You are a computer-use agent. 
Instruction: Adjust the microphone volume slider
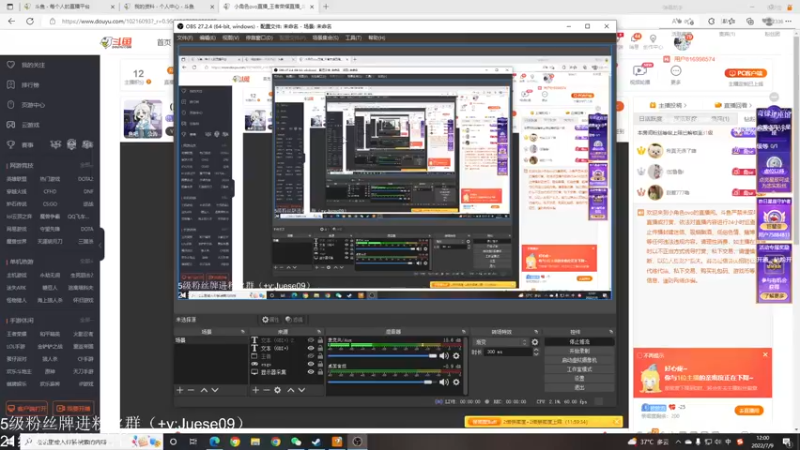point(383,356)
